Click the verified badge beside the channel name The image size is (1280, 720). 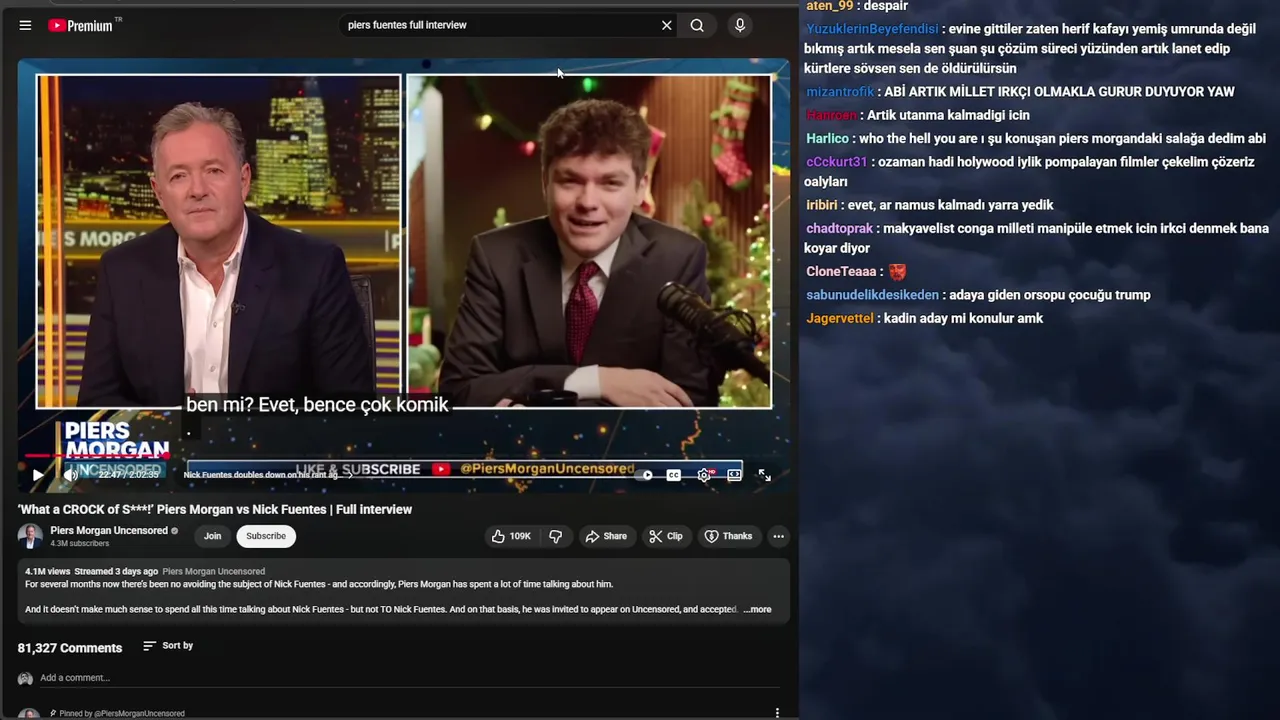click(x=175, y=531)
